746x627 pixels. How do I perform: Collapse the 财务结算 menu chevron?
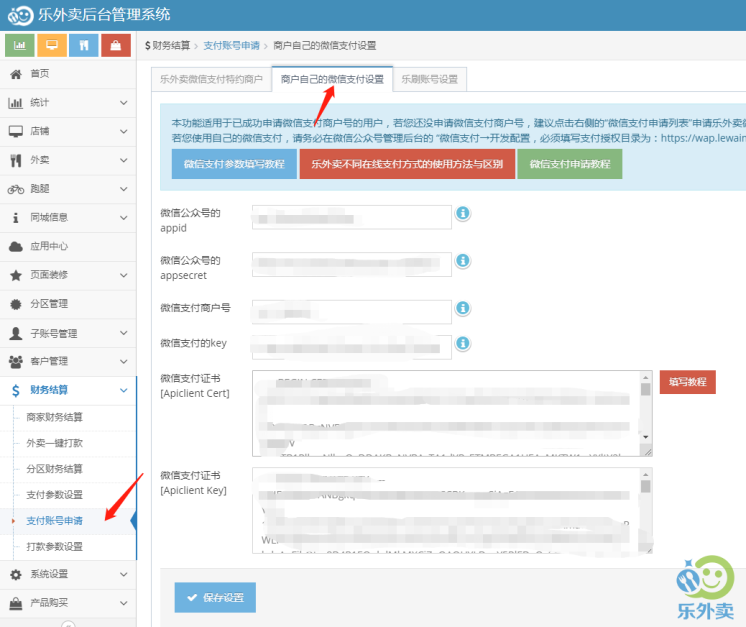point(124,391)
